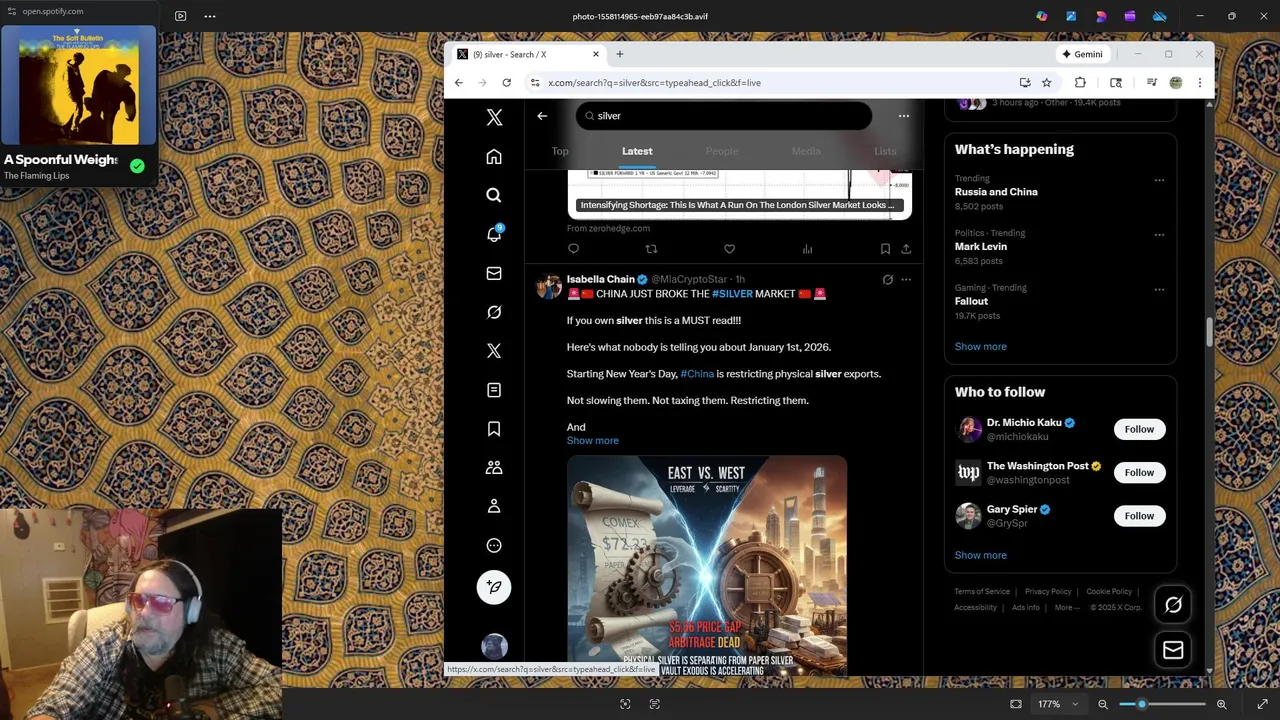
Task: Close the silver Search X tab
Action: click(x=596, y=54)
